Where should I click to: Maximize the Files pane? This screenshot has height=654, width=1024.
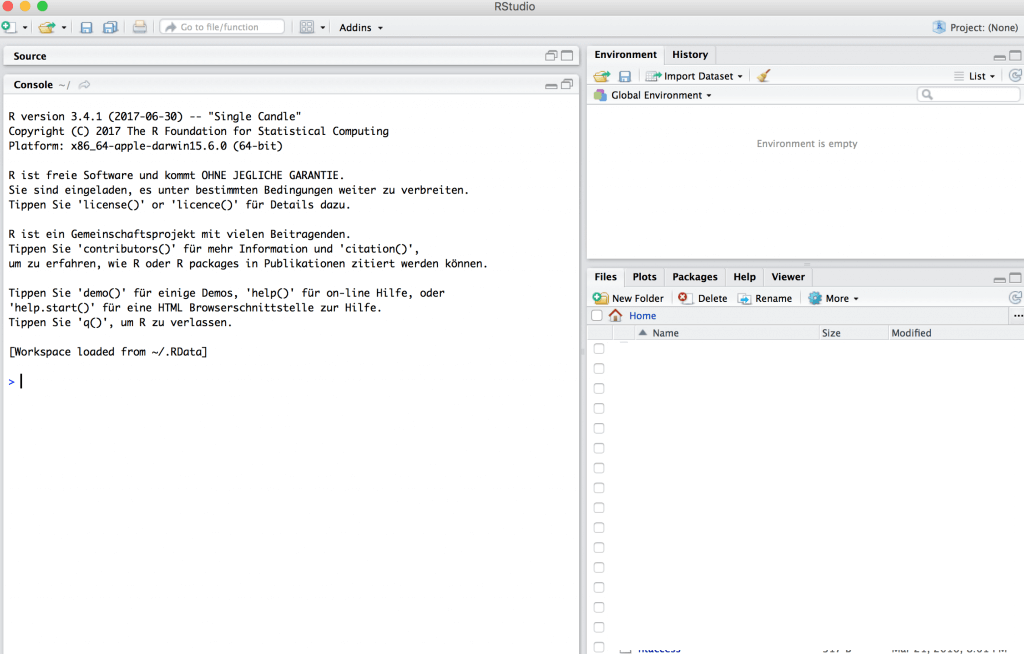coord(1015,278)
